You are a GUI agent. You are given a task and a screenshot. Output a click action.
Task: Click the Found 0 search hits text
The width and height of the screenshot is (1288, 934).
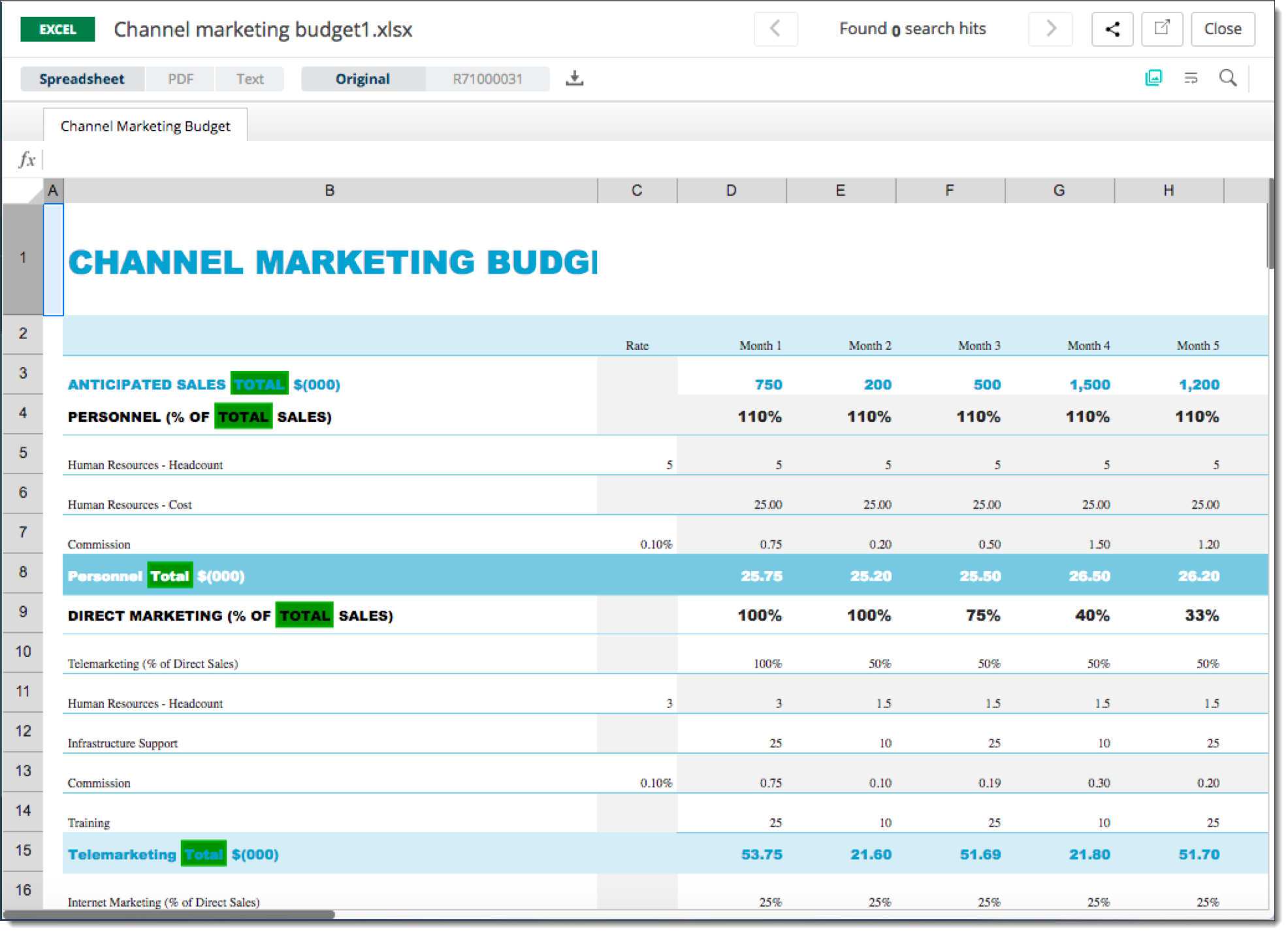pos(912,29)
